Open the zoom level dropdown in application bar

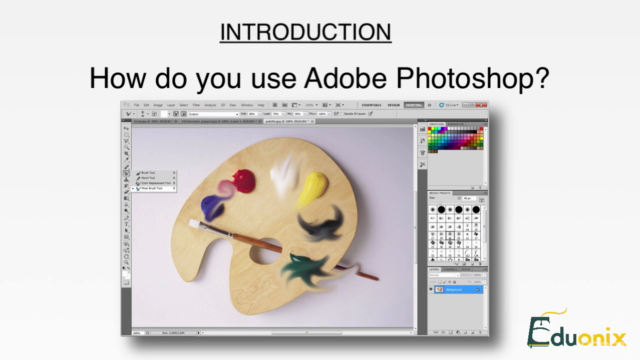311,105
